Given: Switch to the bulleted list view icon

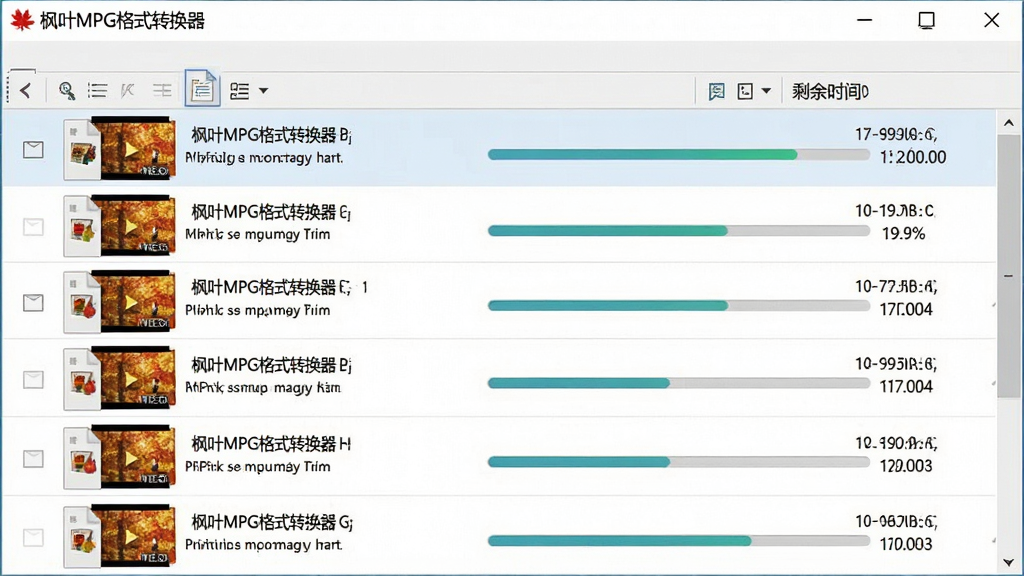Looking at the screenshot, I should [x=97, y=90].
